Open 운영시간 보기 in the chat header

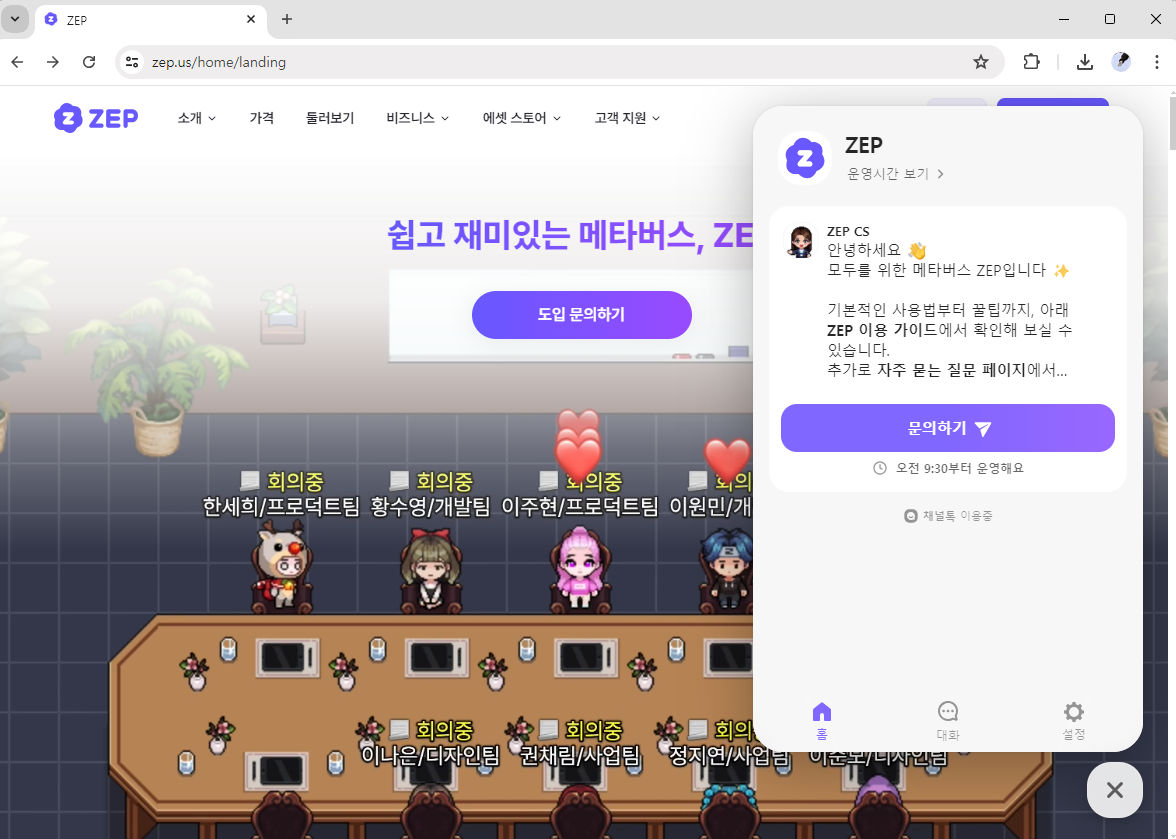point(896,174)
